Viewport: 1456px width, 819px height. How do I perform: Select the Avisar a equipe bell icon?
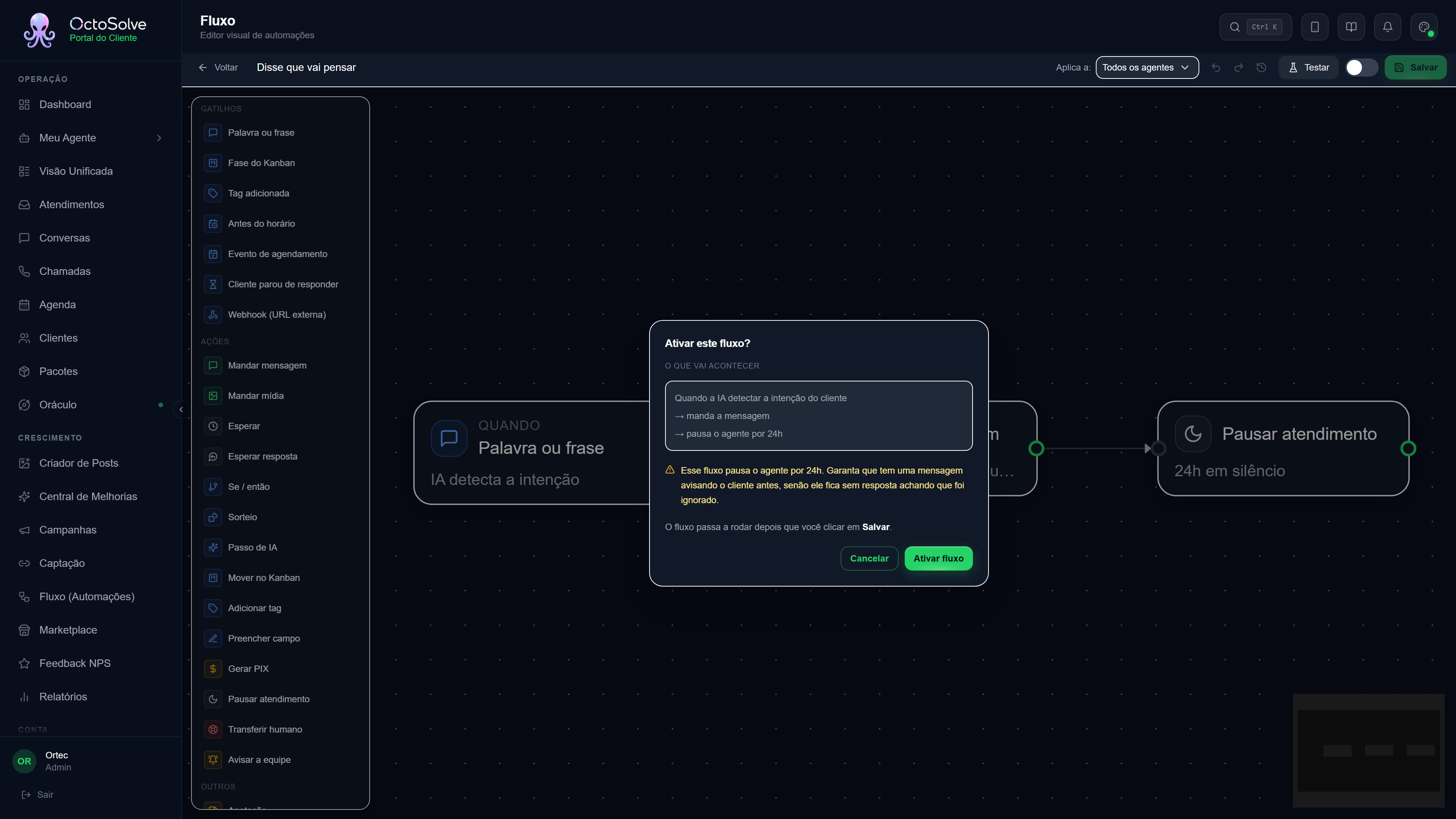click(213, 759)
